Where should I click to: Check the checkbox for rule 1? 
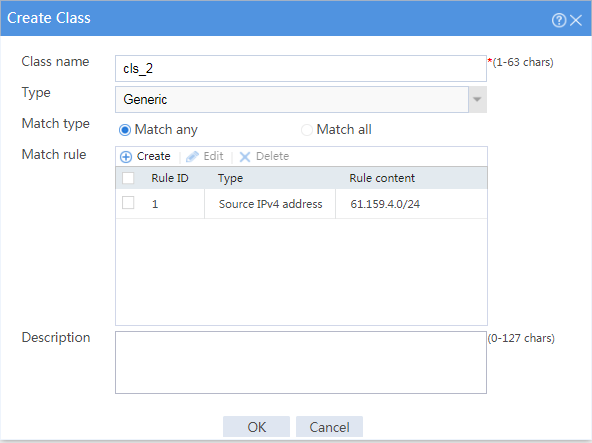(128, 203)
